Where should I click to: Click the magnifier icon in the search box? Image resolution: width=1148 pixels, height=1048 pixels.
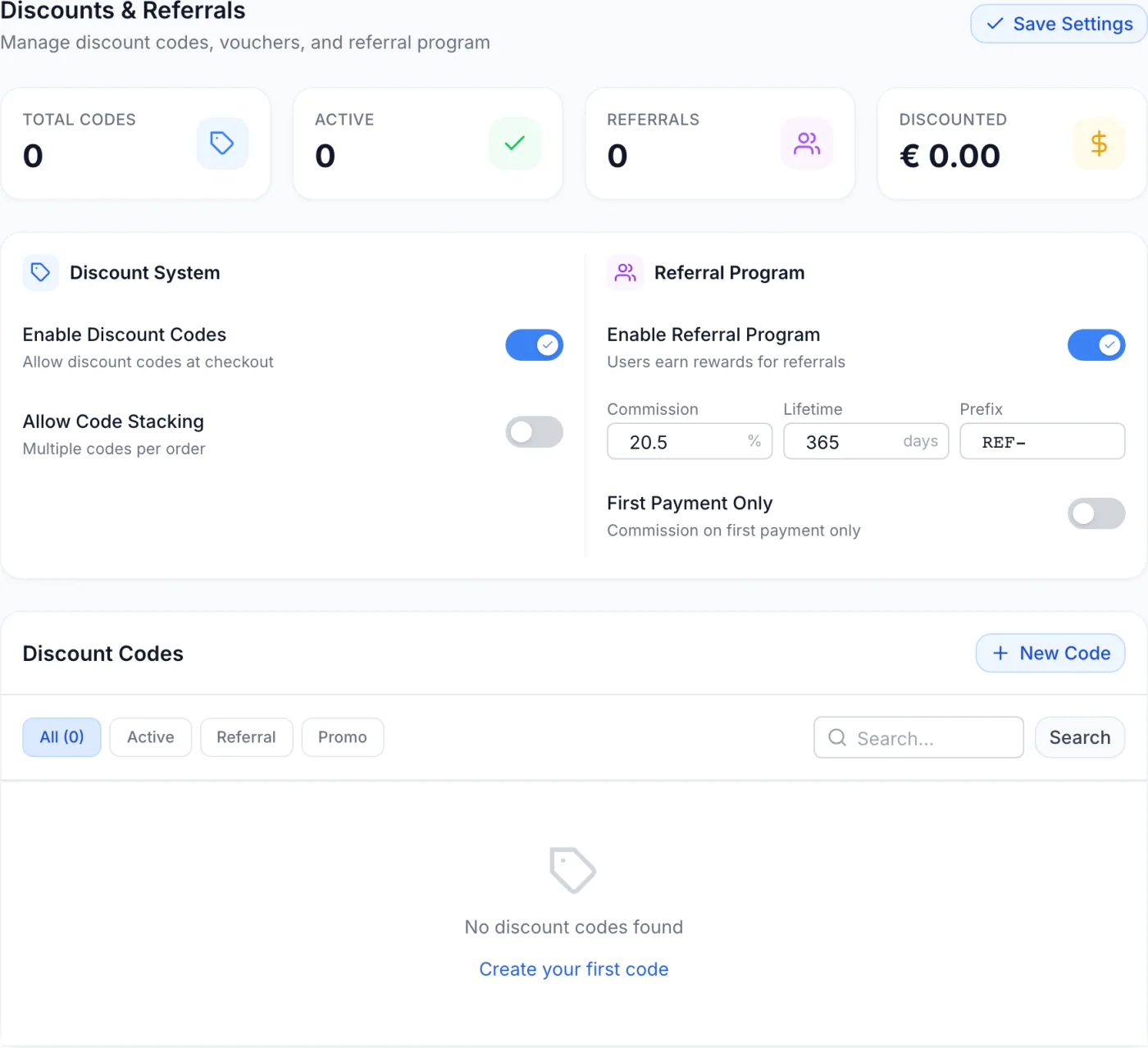click(837, 737)
